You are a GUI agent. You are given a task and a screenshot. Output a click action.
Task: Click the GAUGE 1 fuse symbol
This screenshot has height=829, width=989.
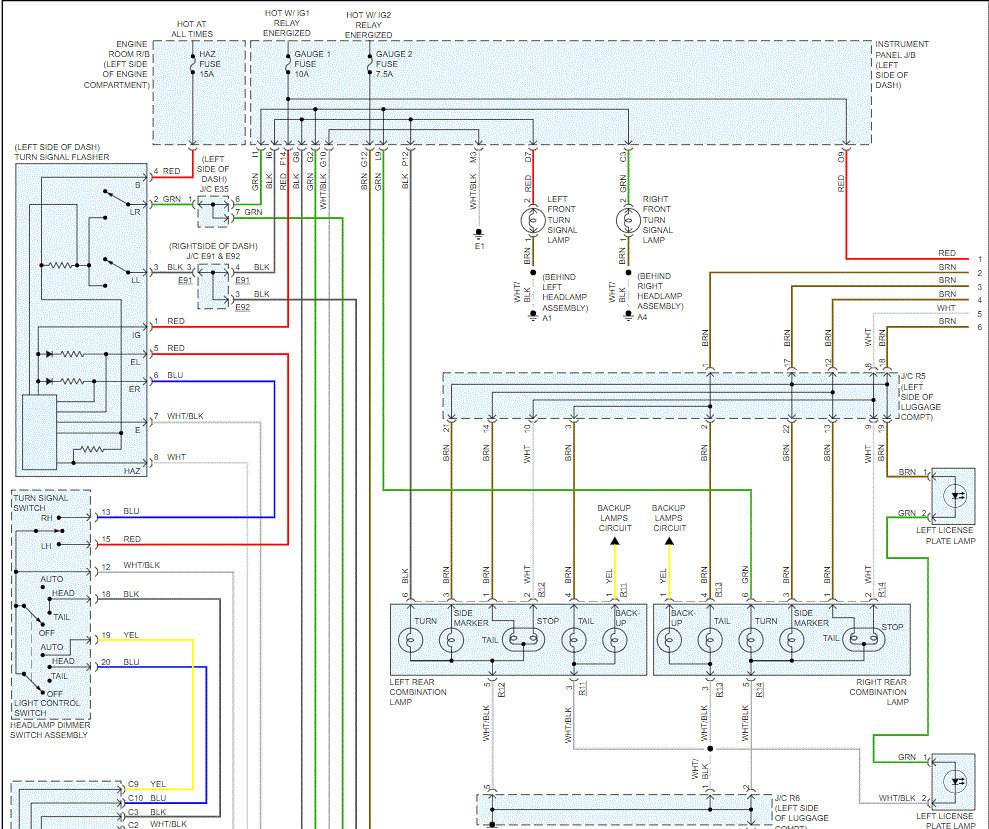tap(288, 64)
